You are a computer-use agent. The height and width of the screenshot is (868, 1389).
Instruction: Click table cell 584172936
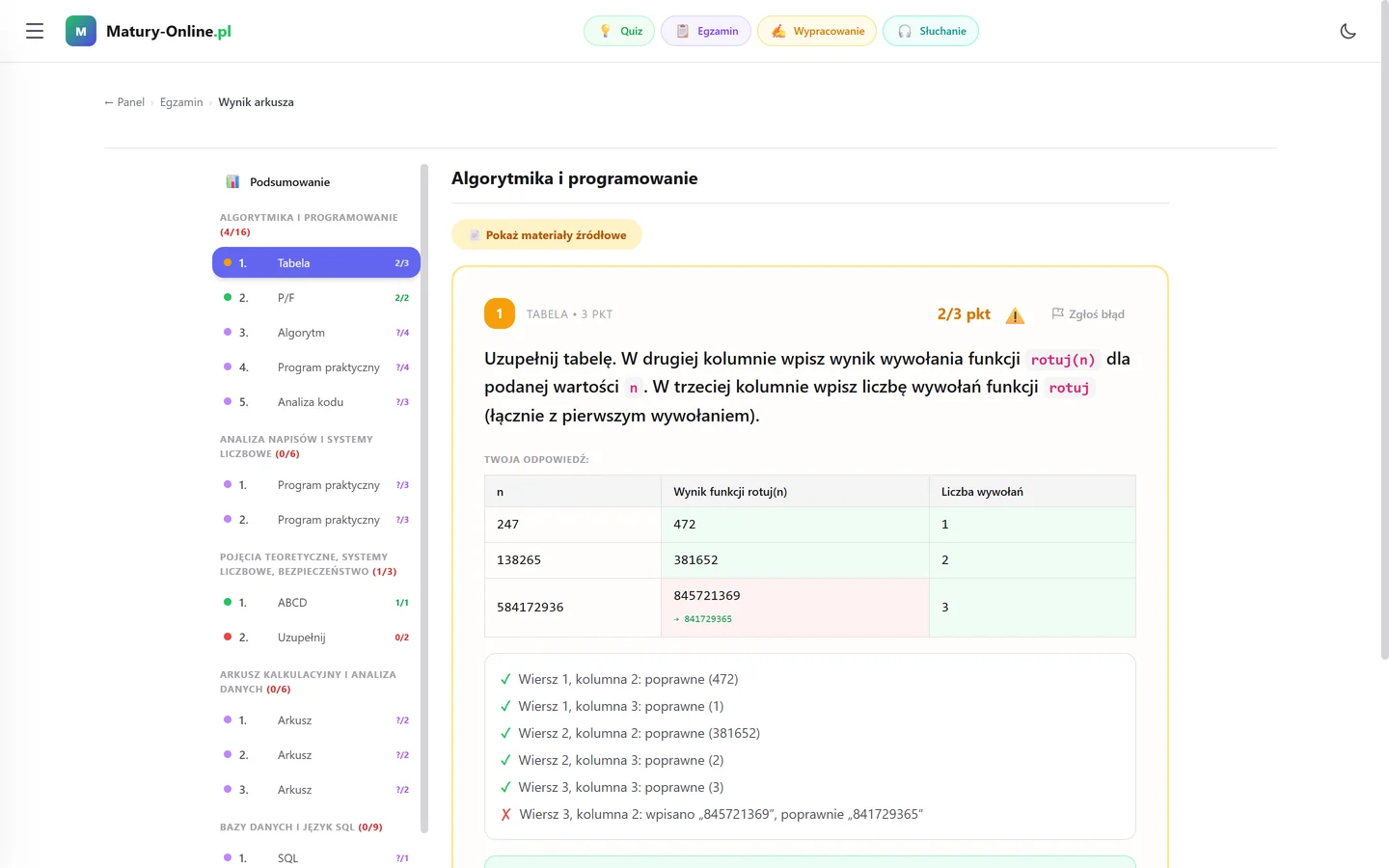pos(573,608)
